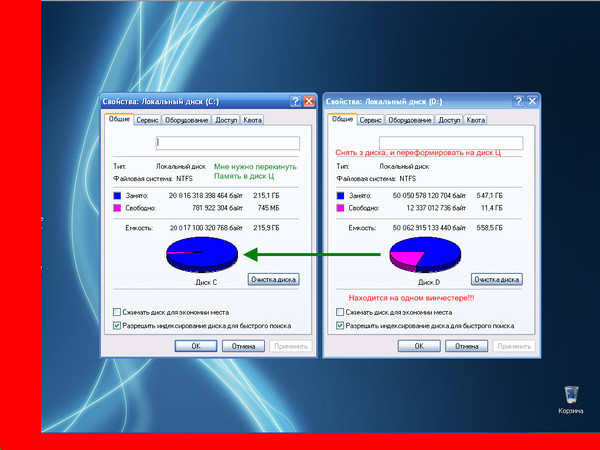Viewport: 600px width, 450px height.
Task: Click the 'Диск D' label under pie chart
Action: 429,282
